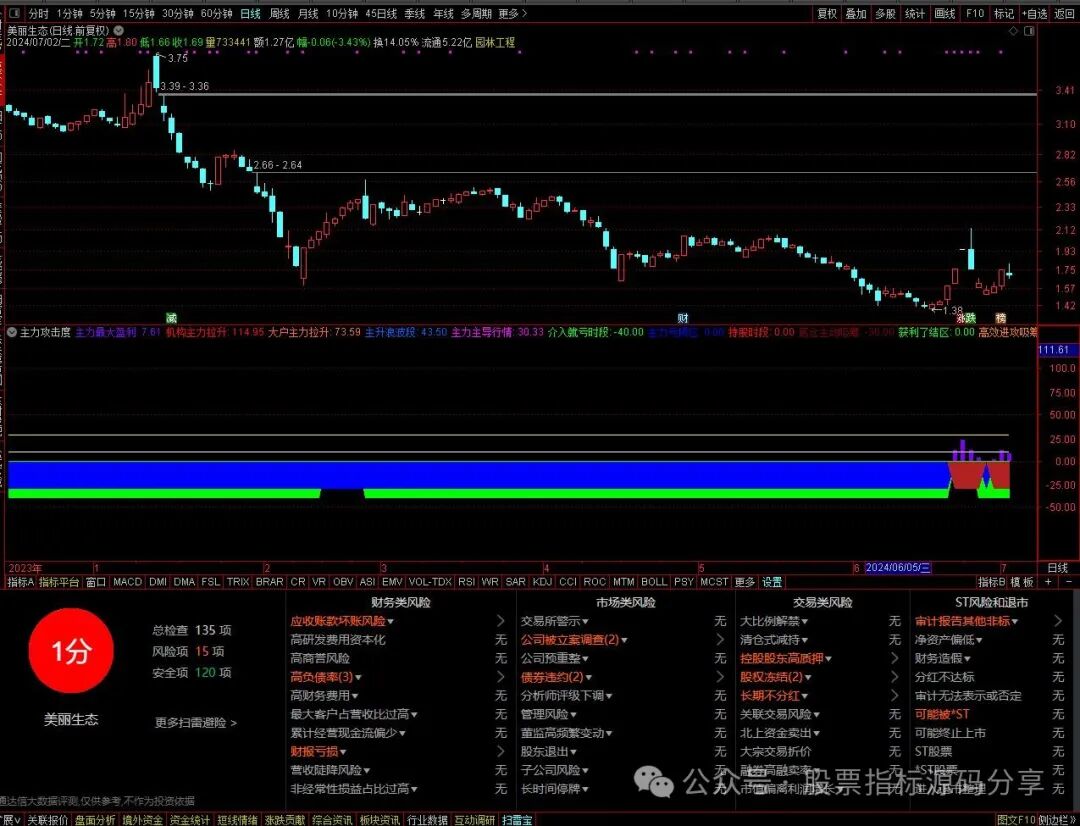Click the 叠加 toolbar button
1080x826 pixels.
pos(856,13)
